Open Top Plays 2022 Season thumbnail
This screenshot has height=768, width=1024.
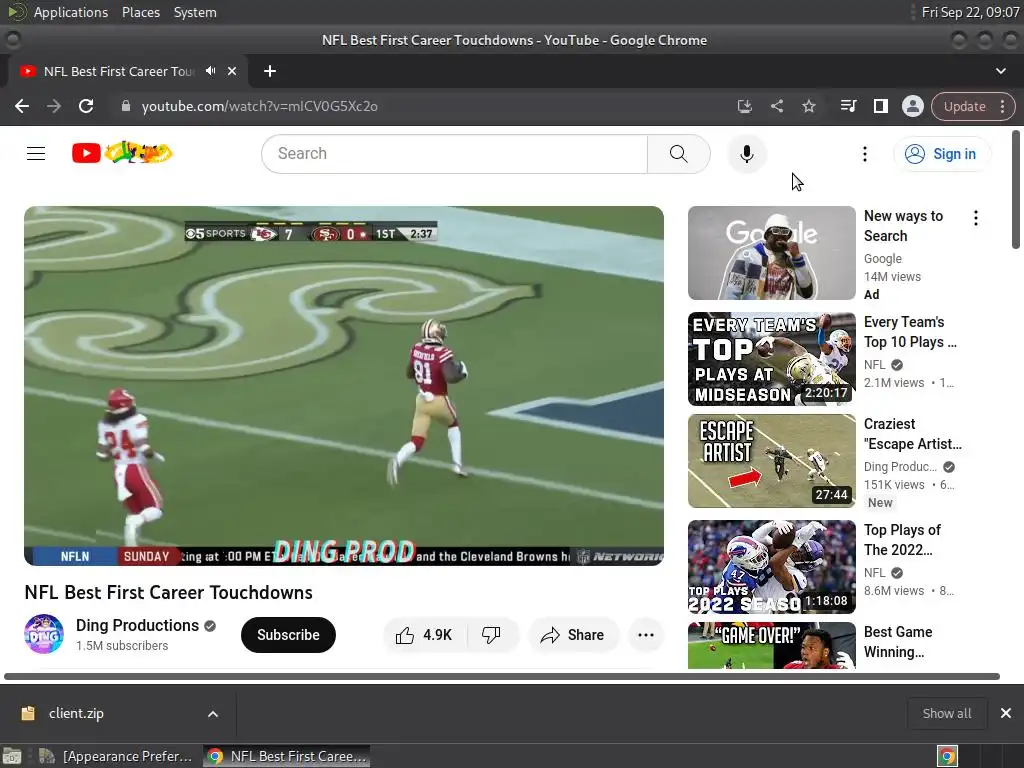tap(771, 567)
